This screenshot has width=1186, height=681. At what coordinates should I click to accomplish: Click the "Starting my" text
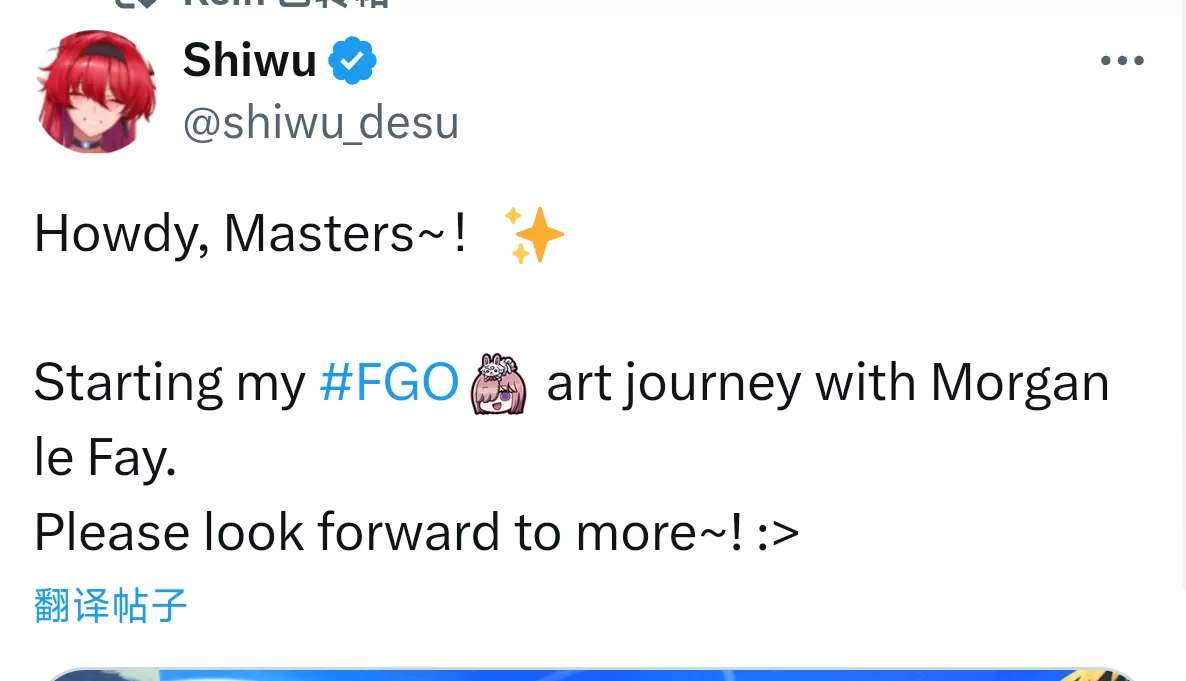170,383
